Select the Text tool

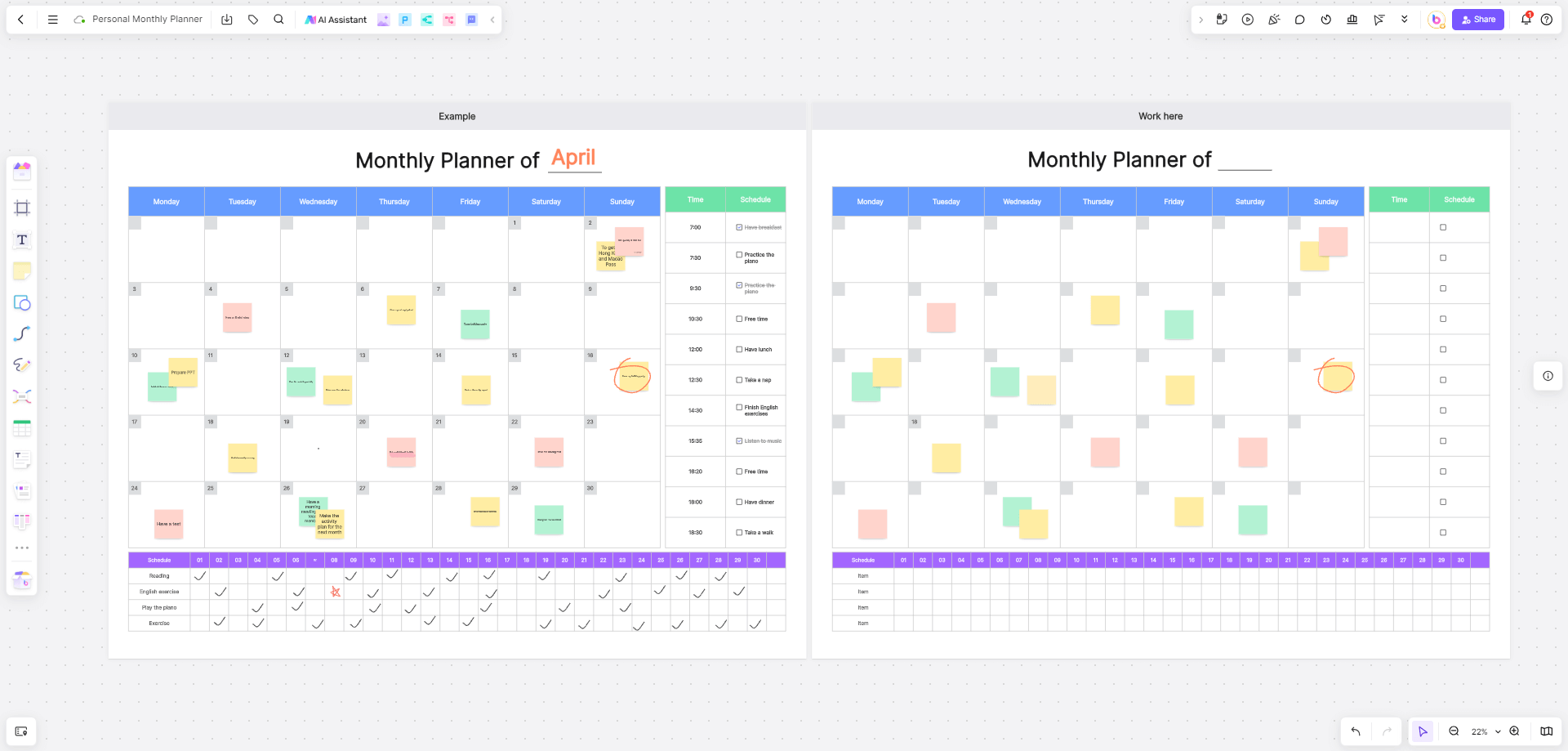(x=22, y=239)
